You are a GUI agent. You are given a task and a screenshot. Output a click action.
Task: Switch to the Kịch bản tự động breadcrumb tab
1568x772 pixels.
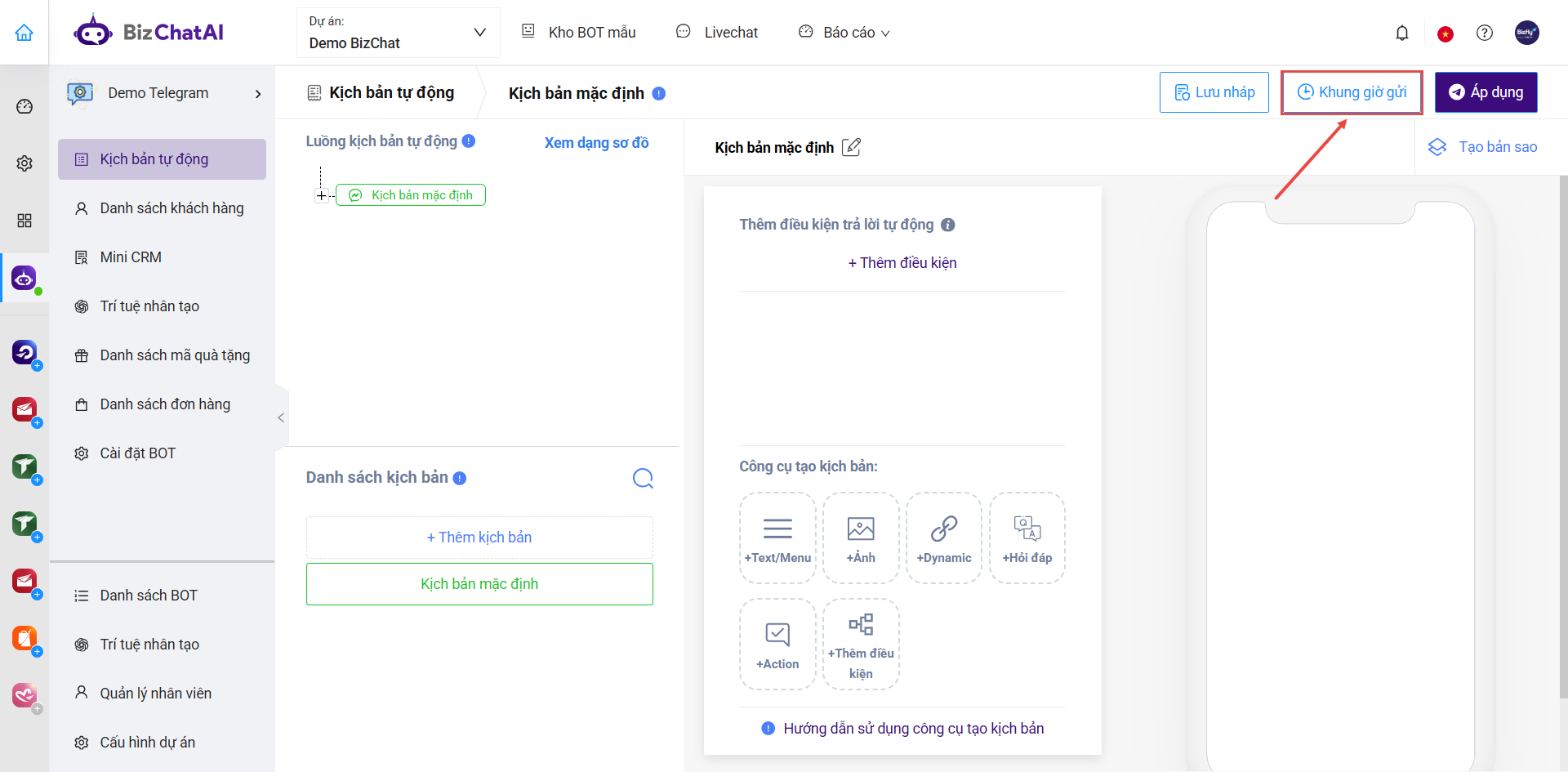[381, 93]
